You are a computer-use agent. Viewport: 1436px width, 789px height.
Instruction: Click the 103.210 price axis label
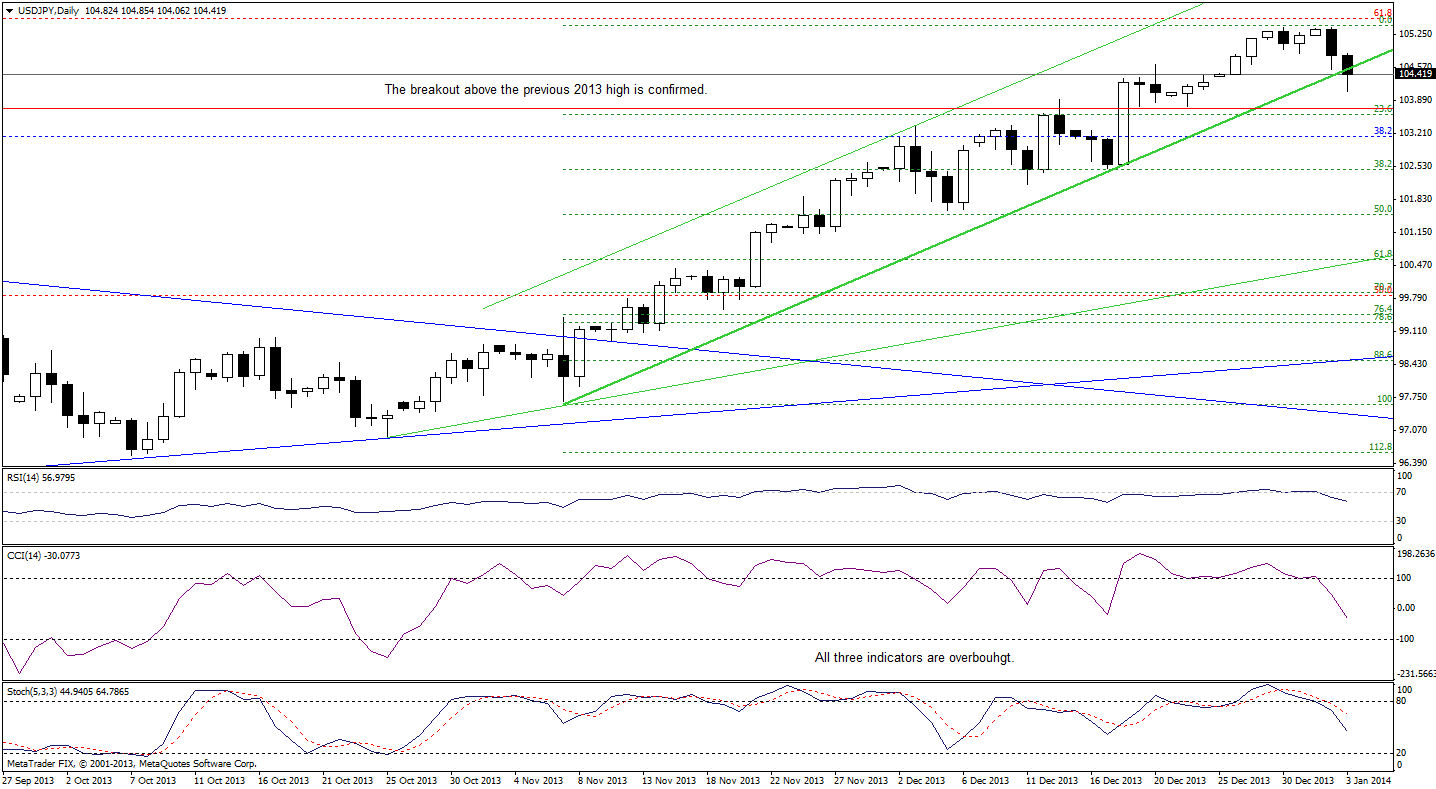coord(1414,132)
